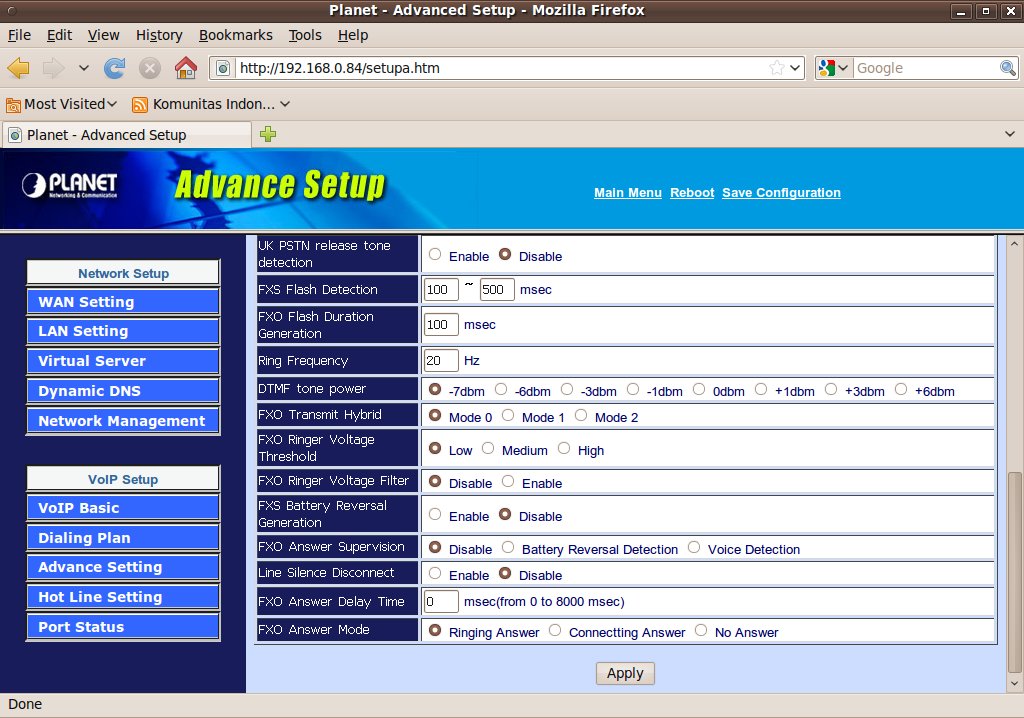Image resolution: width=1024 pixels, height=718 pixels.
Task: Click the Ring Frequency input field
Action: (x=441, y=360)
